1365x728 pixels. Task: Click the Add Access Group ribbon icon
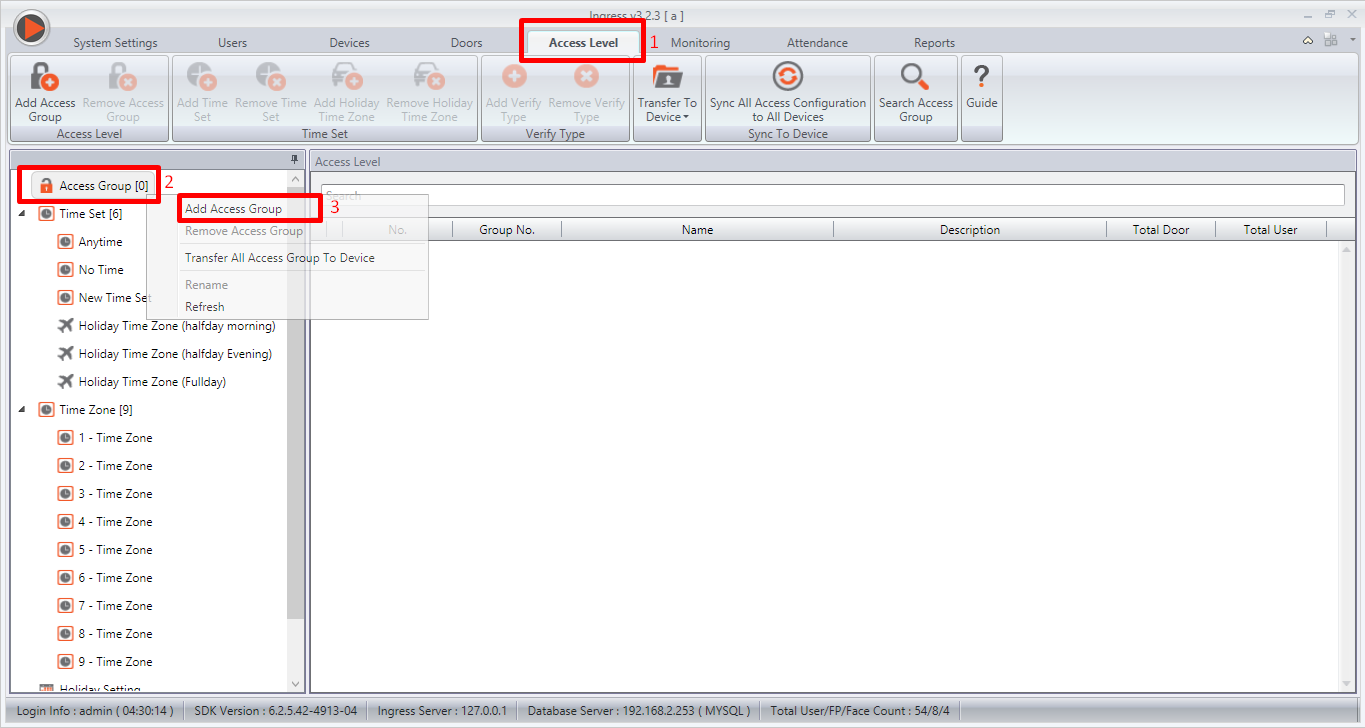click(45, 77)
